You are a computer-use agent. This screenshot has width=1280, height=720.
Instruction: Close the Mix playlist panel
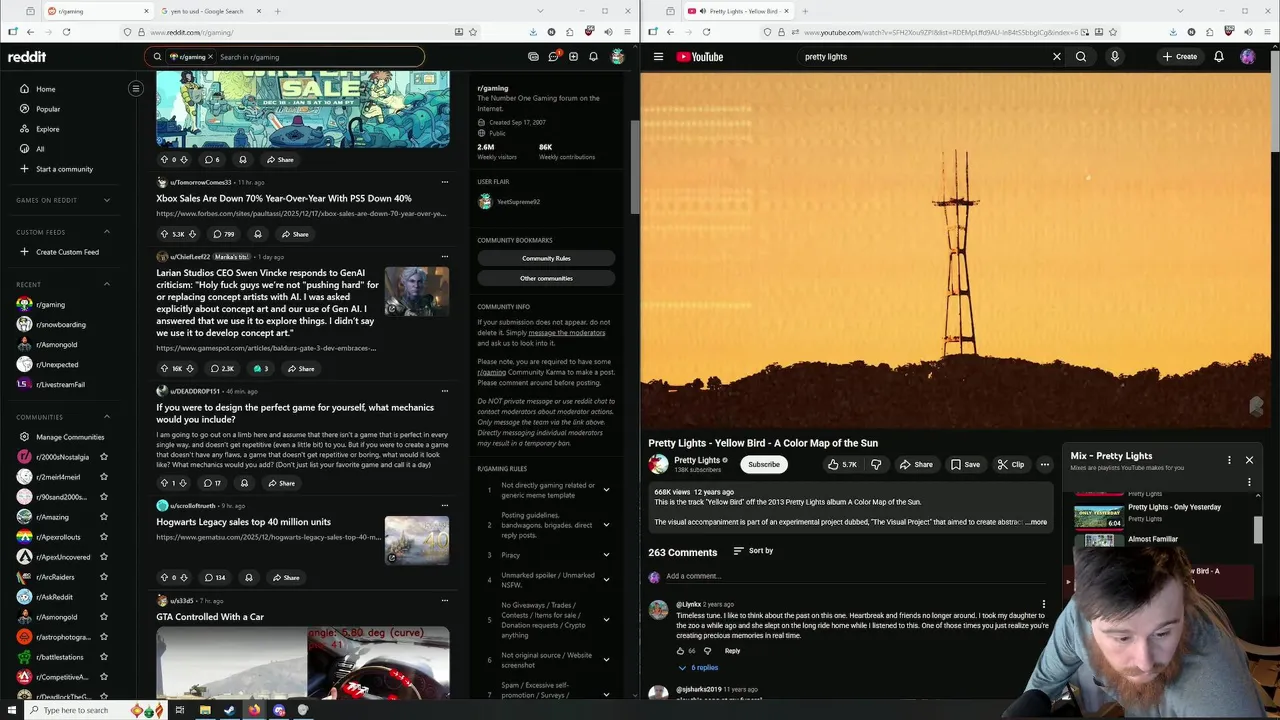[1249, 460]
